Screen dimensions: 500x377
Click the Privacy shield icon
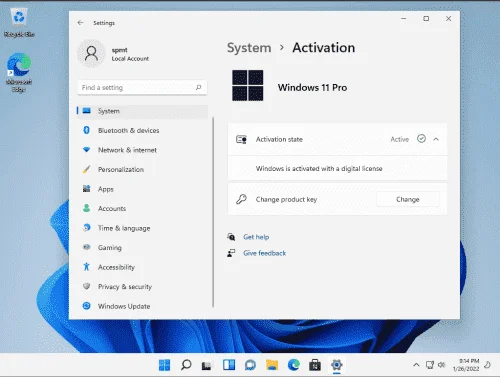click(x=86, y=286)
